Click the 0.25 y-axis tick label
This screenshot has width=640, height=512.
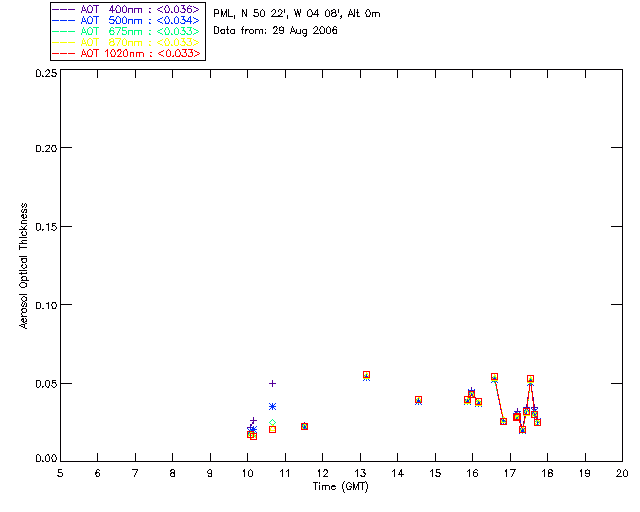point(46,73)
